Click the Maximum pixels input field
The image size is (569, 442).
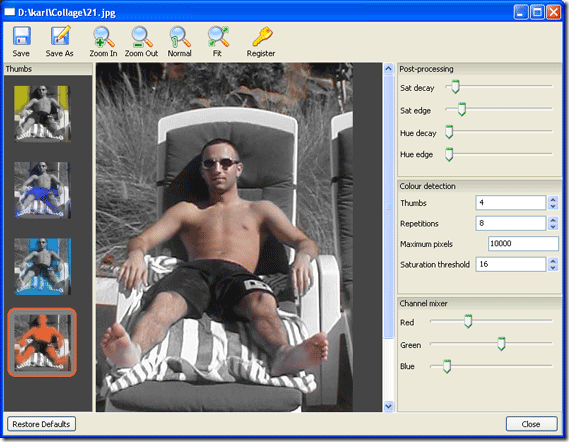(x=523, y=243)
